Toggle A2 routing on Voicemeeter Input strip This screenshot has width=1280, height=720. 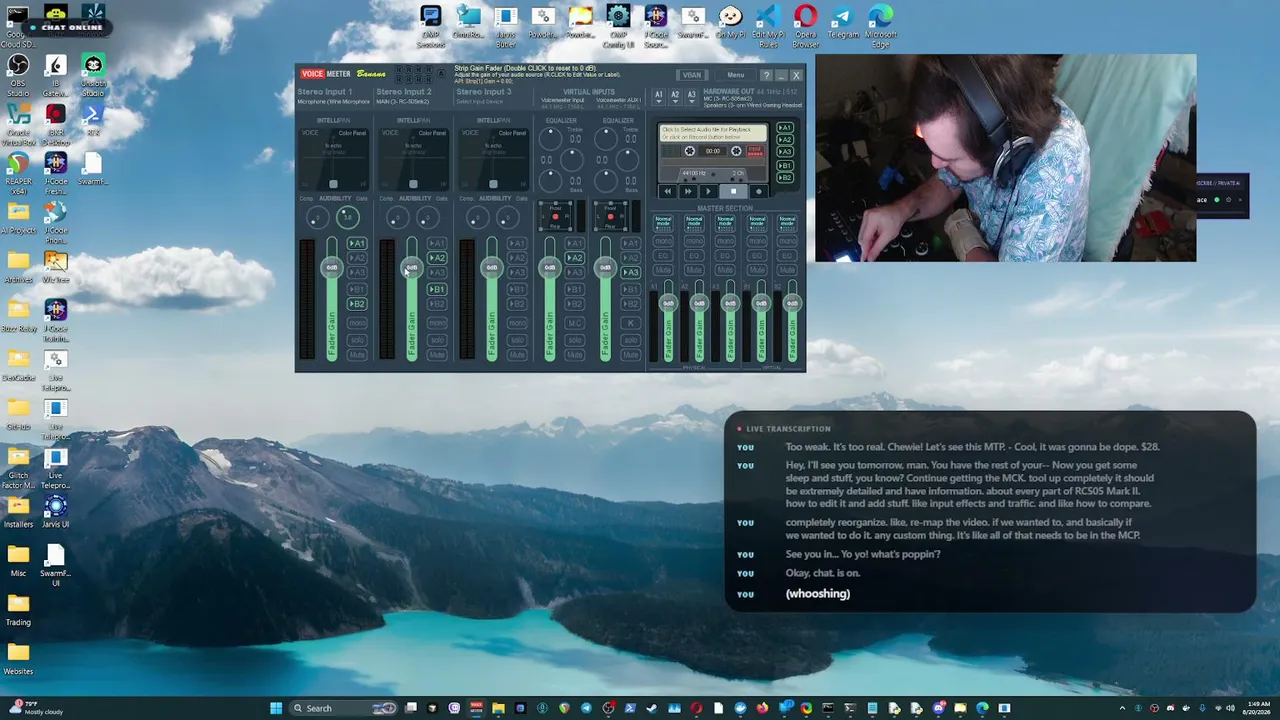click(x=575, y=258)
